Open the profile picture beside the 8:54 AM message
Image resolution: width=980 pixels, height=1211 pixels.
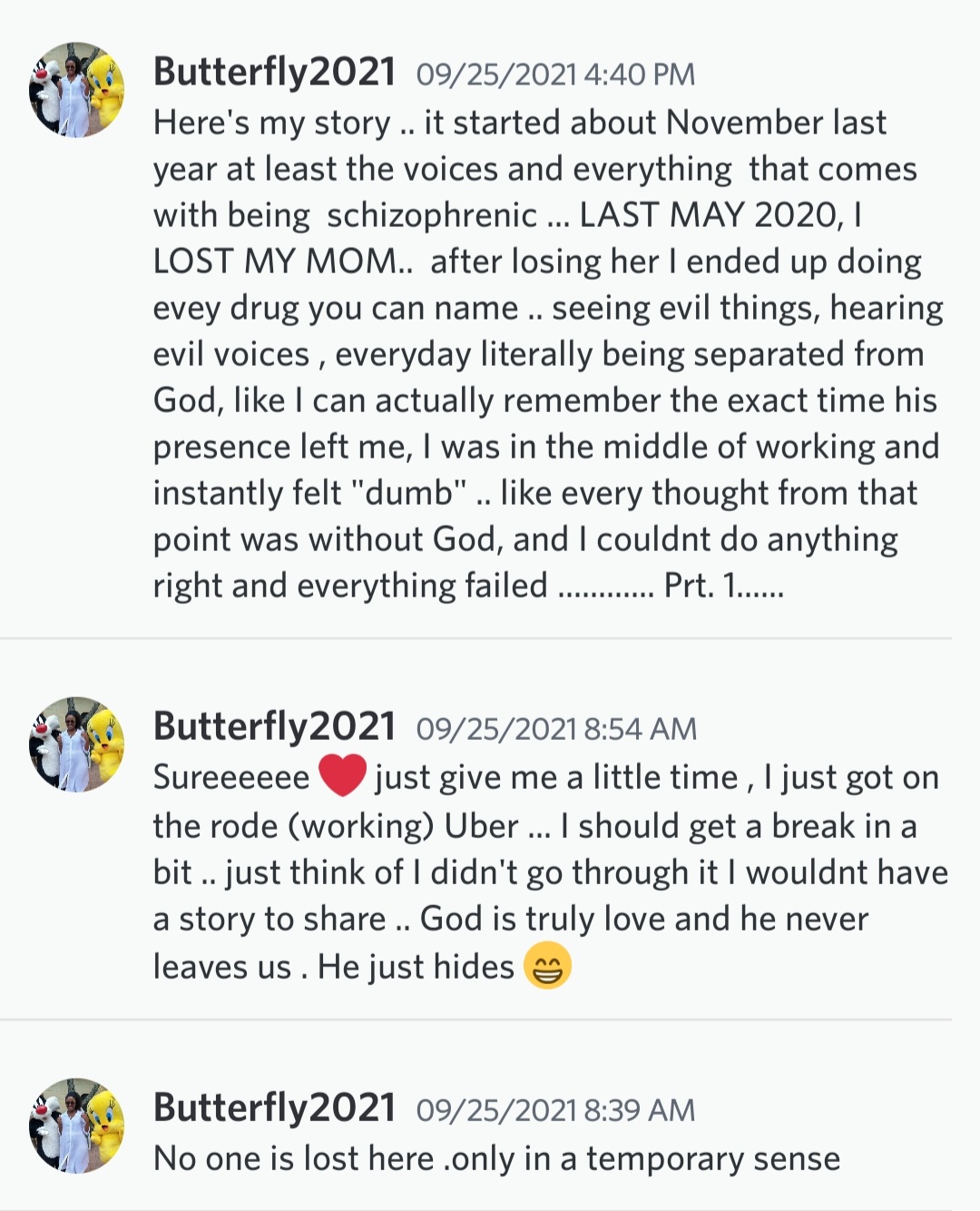[77, 744]
